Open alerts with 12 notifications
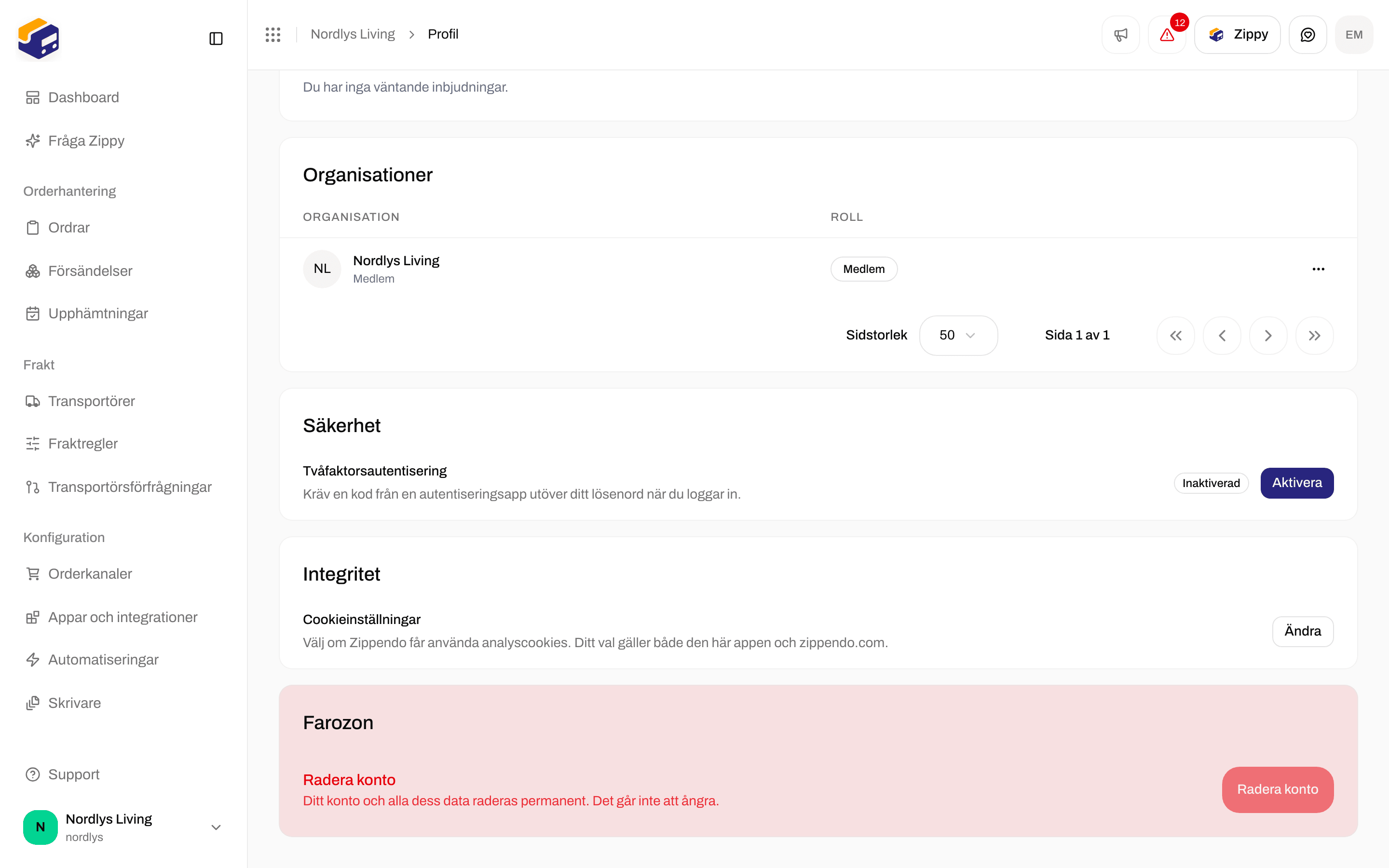This screenshot has width=1389, height=868. tap(1167, 34)
